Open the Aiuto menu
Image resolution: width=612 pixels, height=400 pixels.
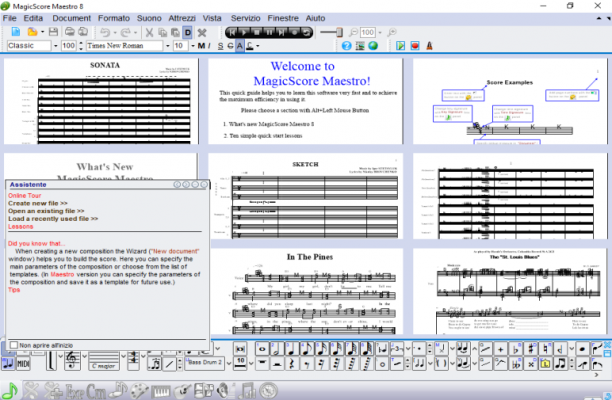315,18
